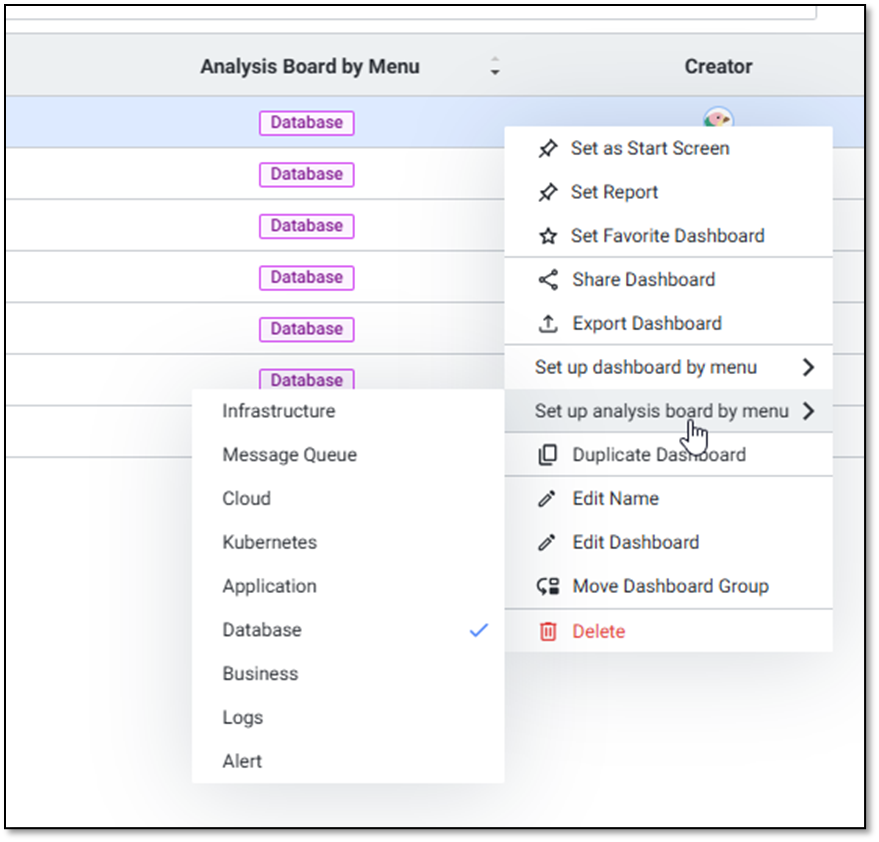Click the pin icon next to Set Report
This screenshot has height=842, width=879.
[548, 193]
